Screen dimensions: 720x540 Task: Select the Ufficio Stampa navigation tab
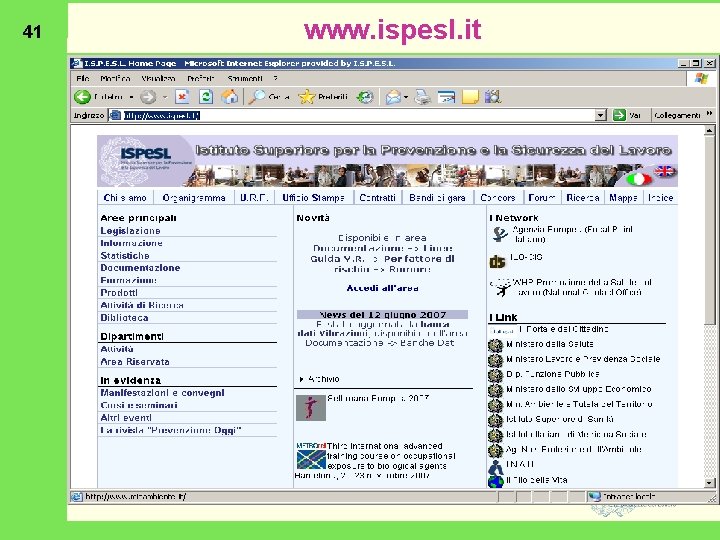[314, 198]
